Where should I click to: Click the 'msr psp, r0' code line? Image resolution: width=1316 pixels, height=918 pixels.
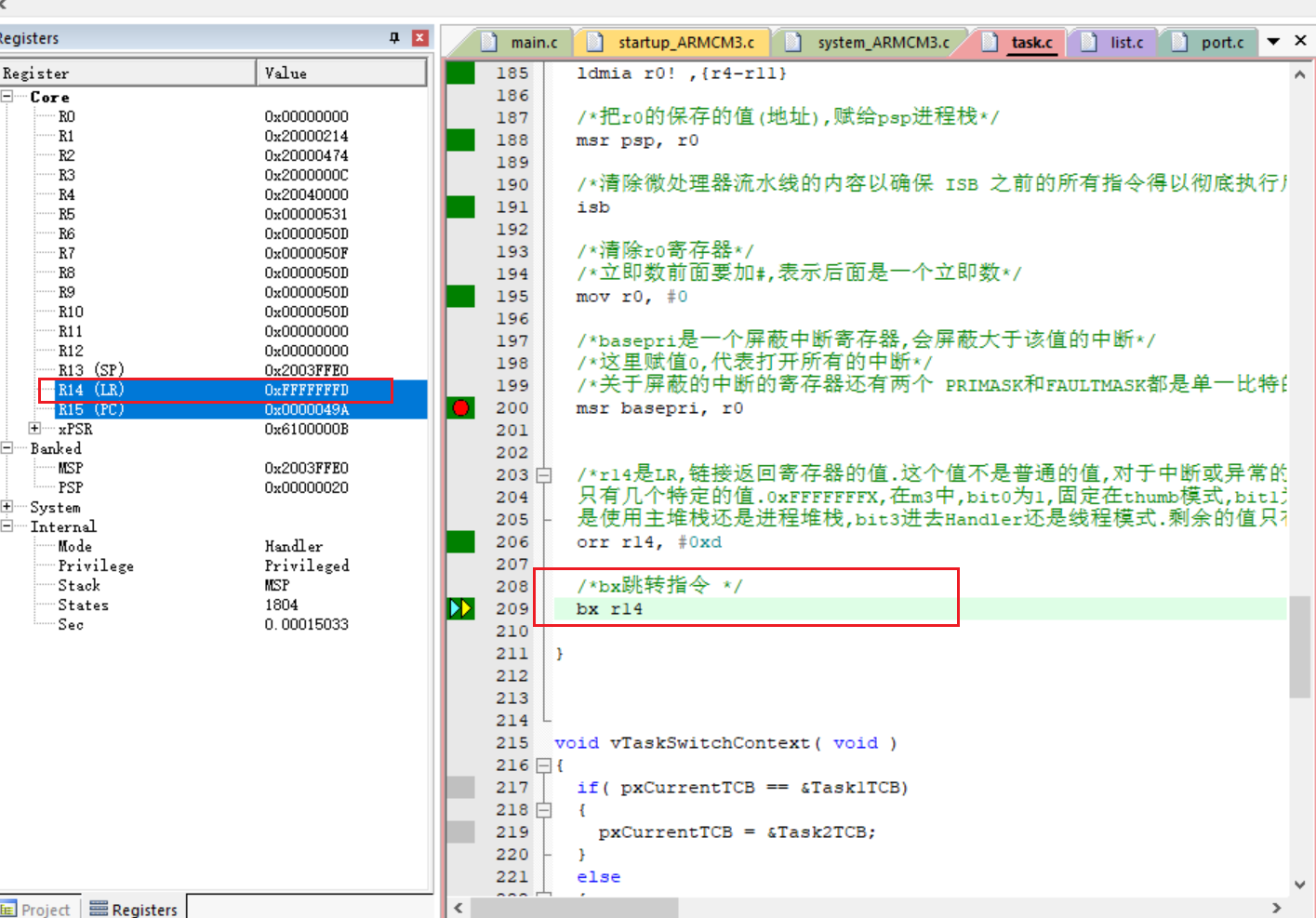pyautogui.click(x=637, y=140)
